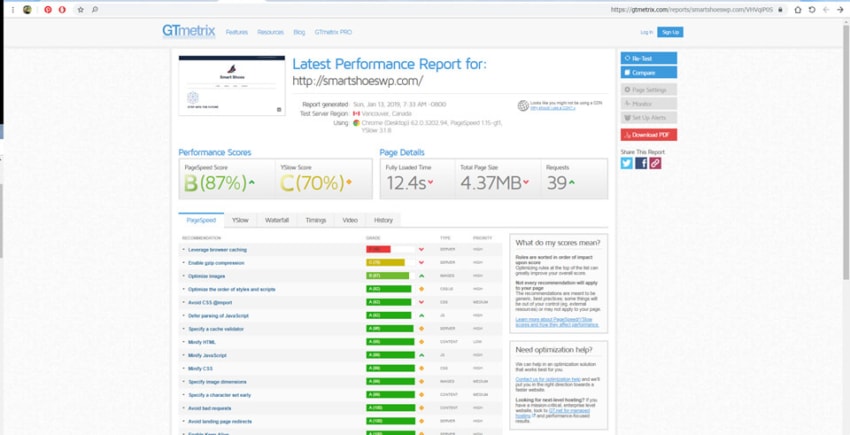Open the Waterfall tab
This screenshot has width=850, height=435.
coord(276,220)
